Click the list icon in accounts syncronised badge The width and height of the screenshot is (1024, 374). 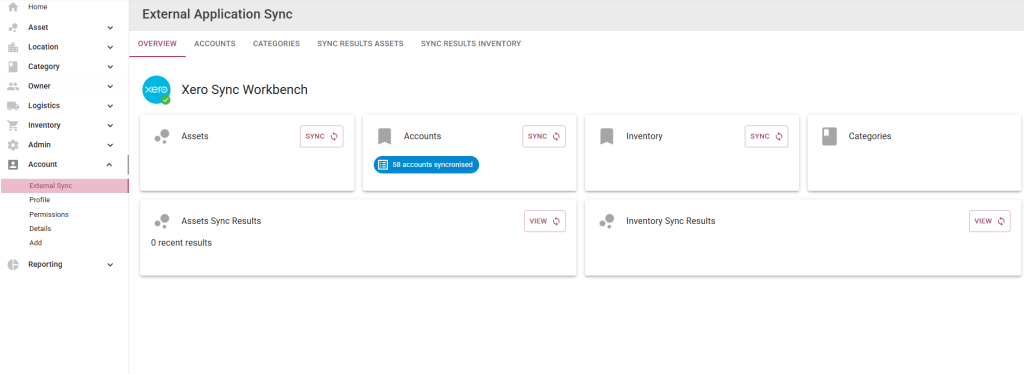[x=383, y=164]
